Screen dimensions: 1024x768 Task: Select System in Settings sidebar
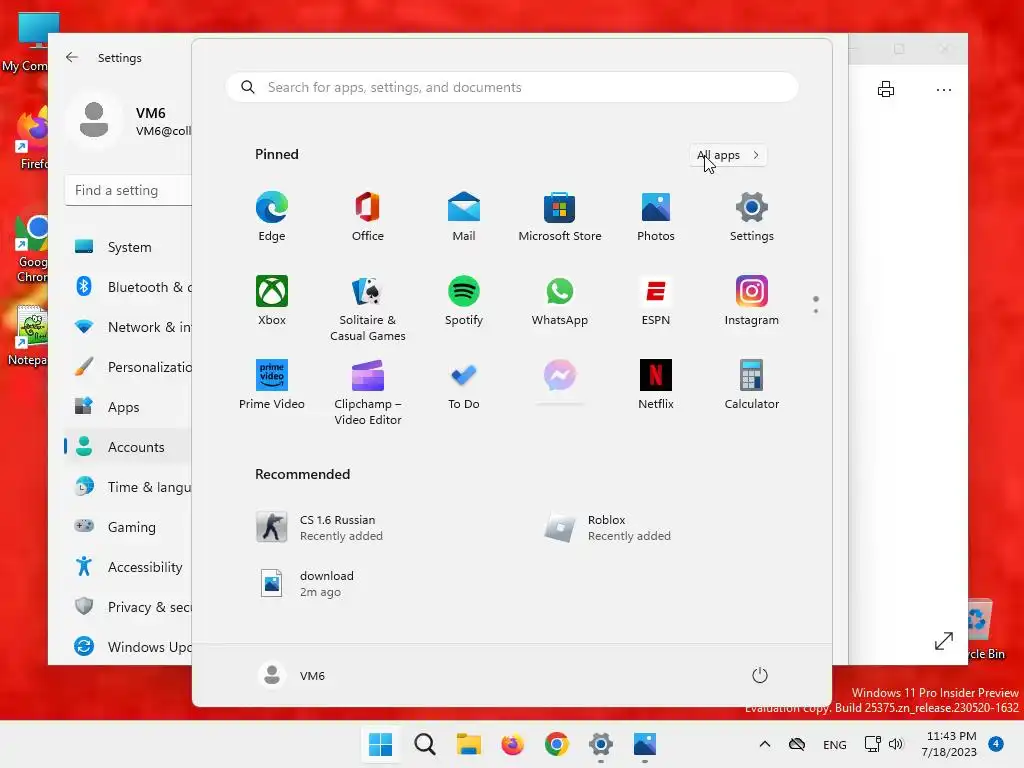click(129, 247)
